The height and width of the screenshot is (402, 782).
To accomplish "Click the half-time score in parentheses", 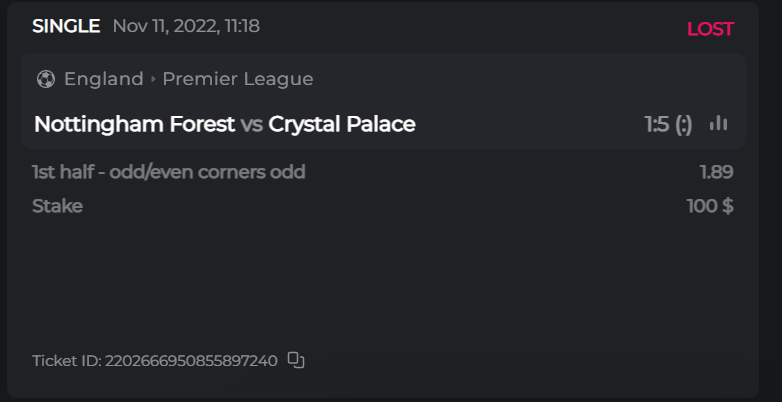I will (x=683, y=124).
